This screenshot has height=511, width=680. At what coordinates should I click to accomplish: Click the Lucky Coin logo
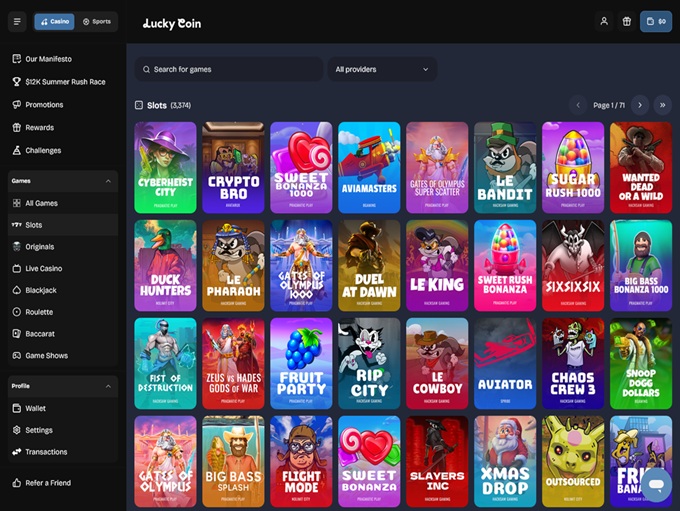tap(172, 23)
